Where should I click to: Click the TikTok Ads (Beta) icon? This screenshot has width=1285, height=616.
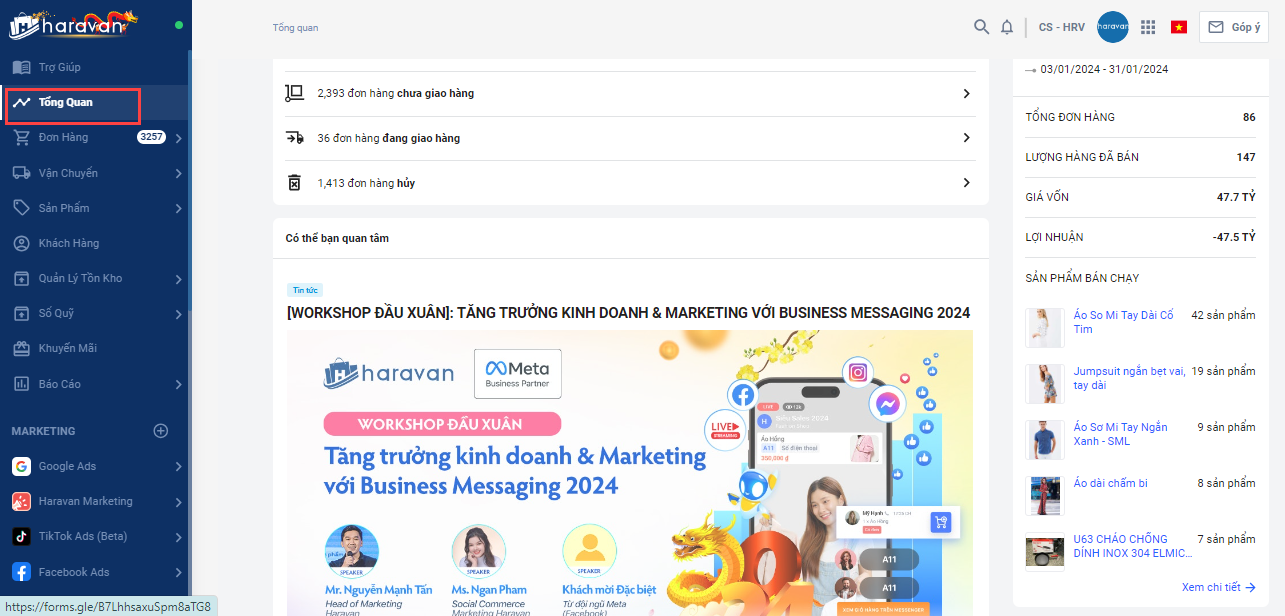(x=21, y=536)
